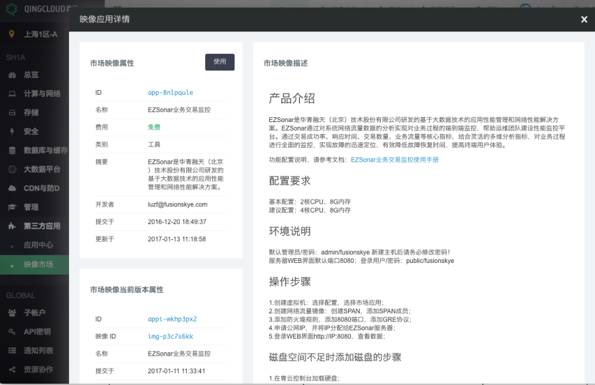Click the 磁盘空间不足时添加磁盘的步骤 heading

click(335, 357)
